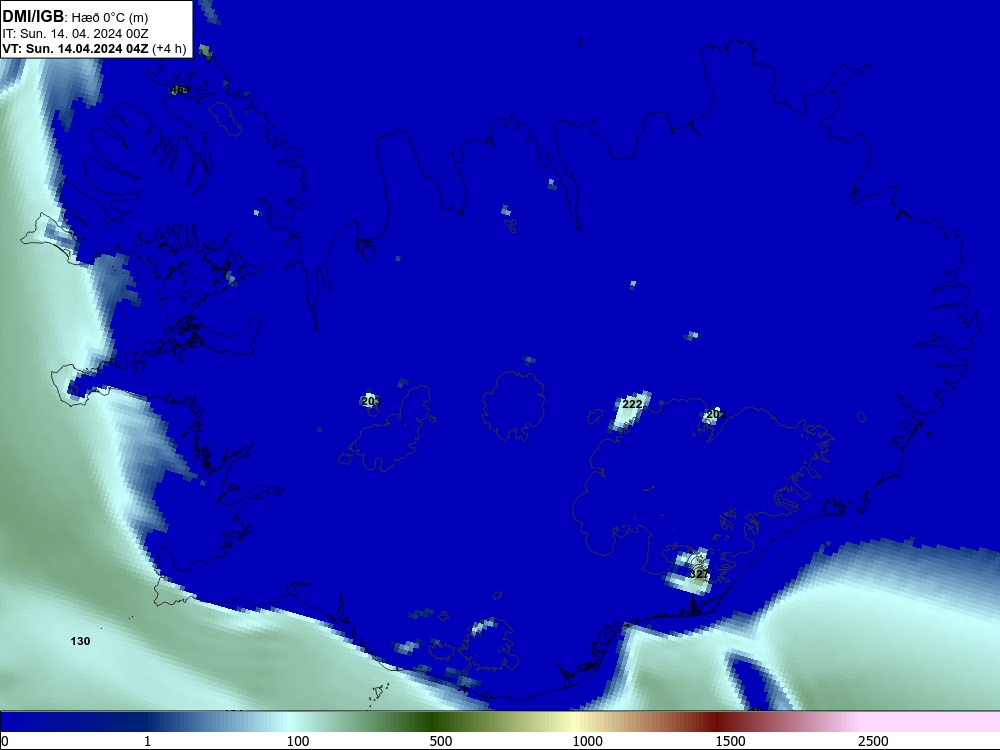Screen dimensions: 1000x750
Task: Click the VT valid time "Sun. 14.04.2024 04Z"
Action: pos(87,49)
